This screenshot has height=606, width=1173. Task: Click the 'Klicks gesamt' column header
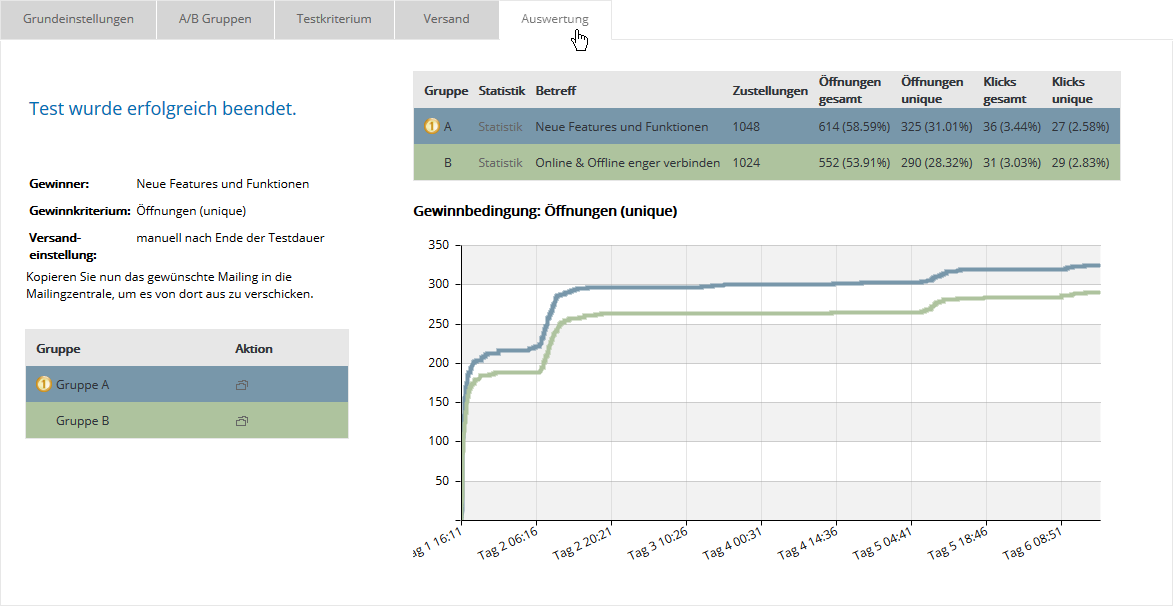click(1006, 91)
